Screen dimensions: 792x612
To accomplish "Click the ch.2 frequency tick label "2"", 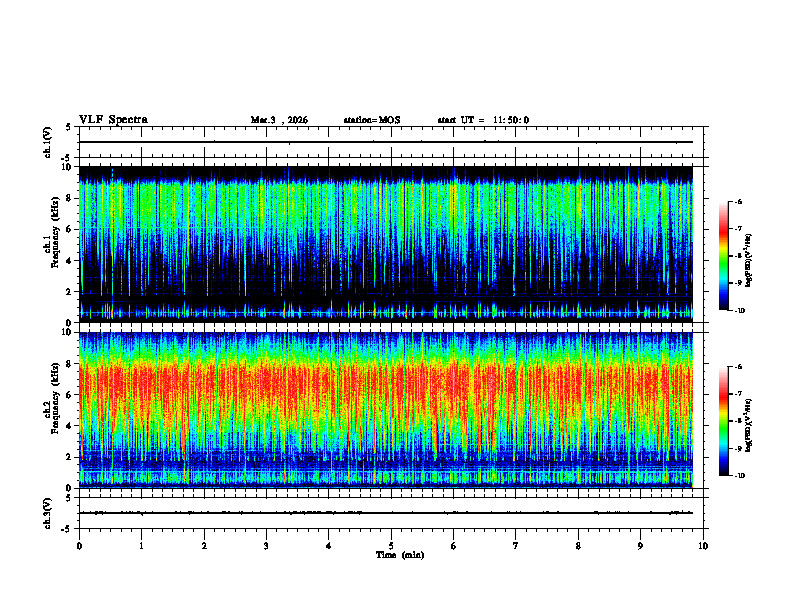I will pos(70,457).
